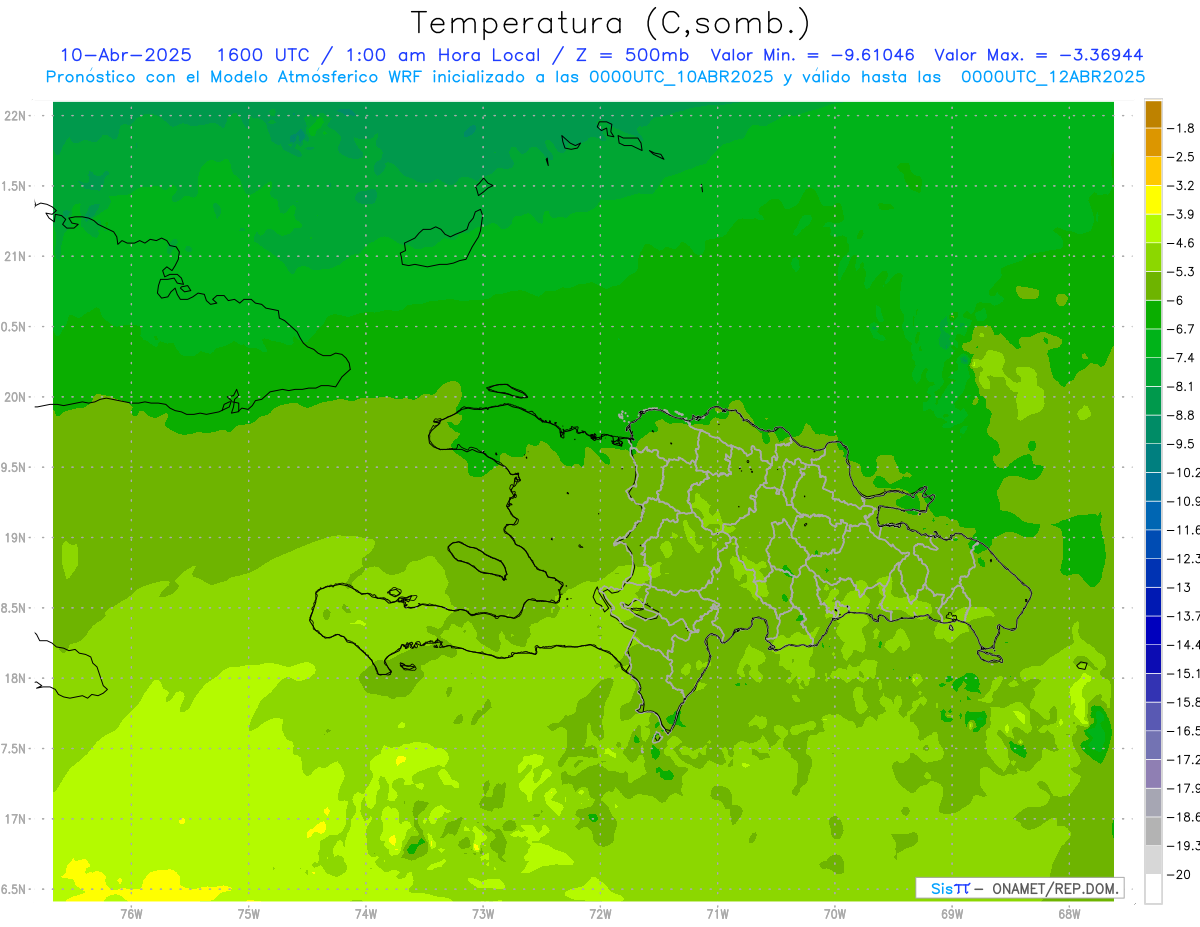The image size is (1200, 927).
Task: Click the '-2.5' colorbar value
Action: 1181,157
